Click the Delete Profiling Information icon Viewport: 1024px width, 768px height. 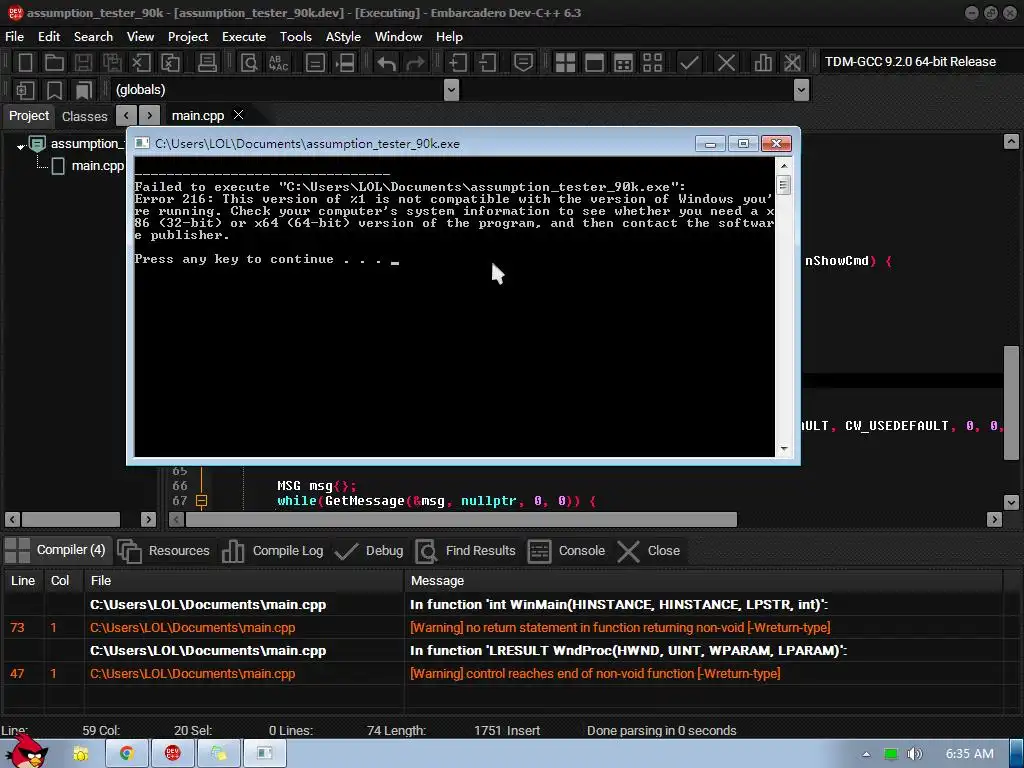pyautogui.click(x=792, y=63)
